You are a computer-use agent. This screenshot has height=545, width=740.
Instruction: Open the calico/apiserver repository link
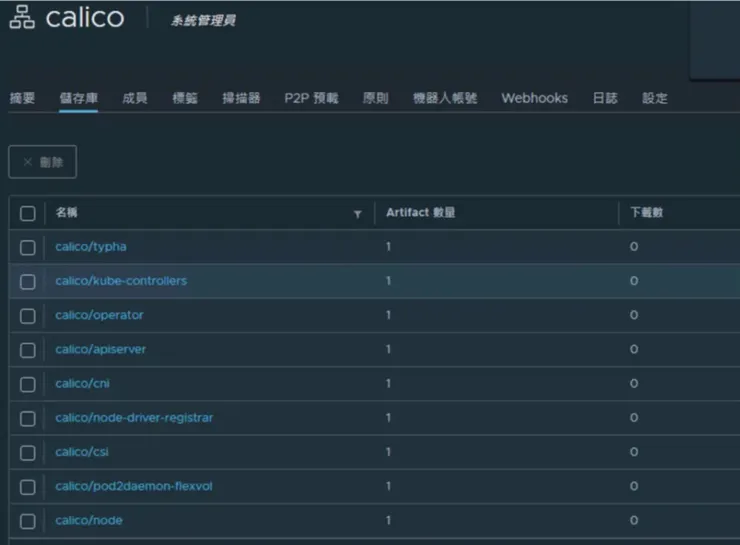click(x=101, y=349)
